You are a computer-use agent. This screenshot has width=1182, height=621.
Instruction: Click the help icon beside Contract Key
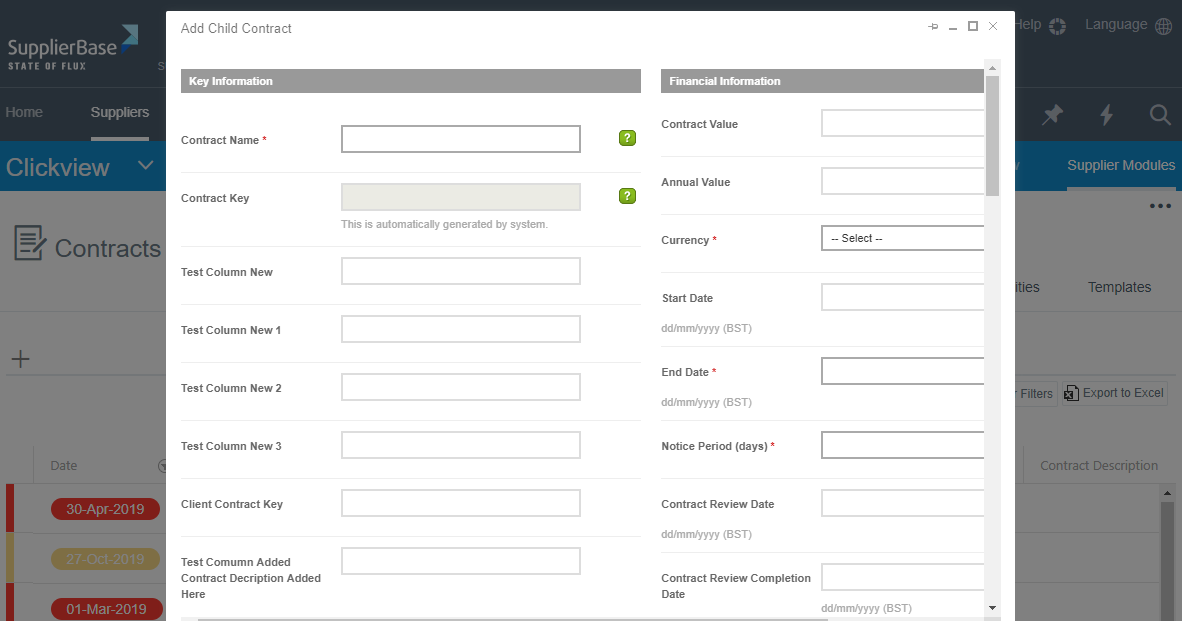tap(627, 196)
